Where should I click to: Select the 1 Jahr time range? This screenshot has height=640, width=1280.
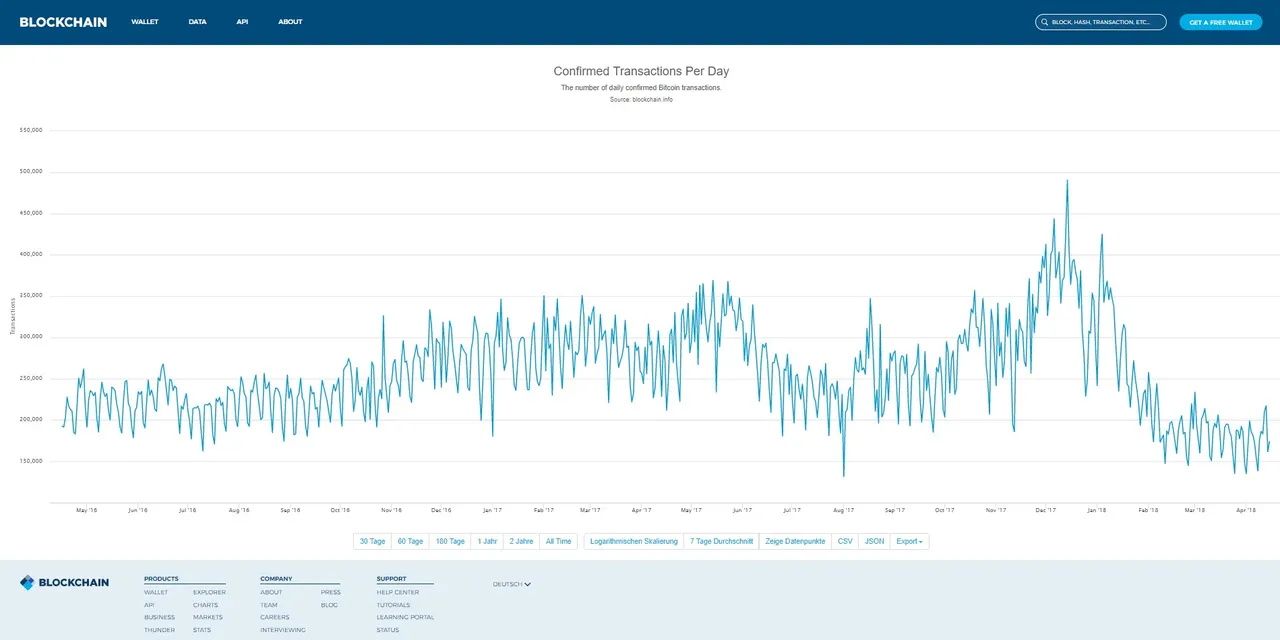[487, 541]
